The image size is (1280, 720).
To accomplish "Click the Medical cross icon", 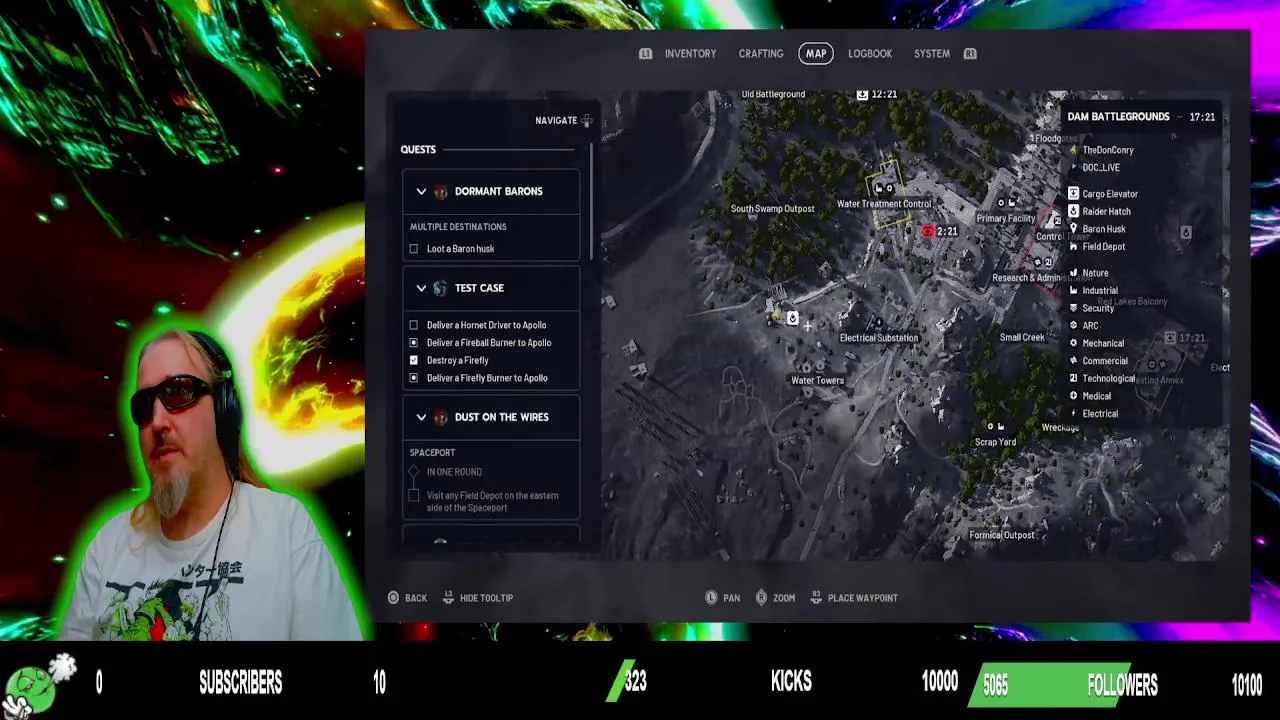I will (1073, 396).
